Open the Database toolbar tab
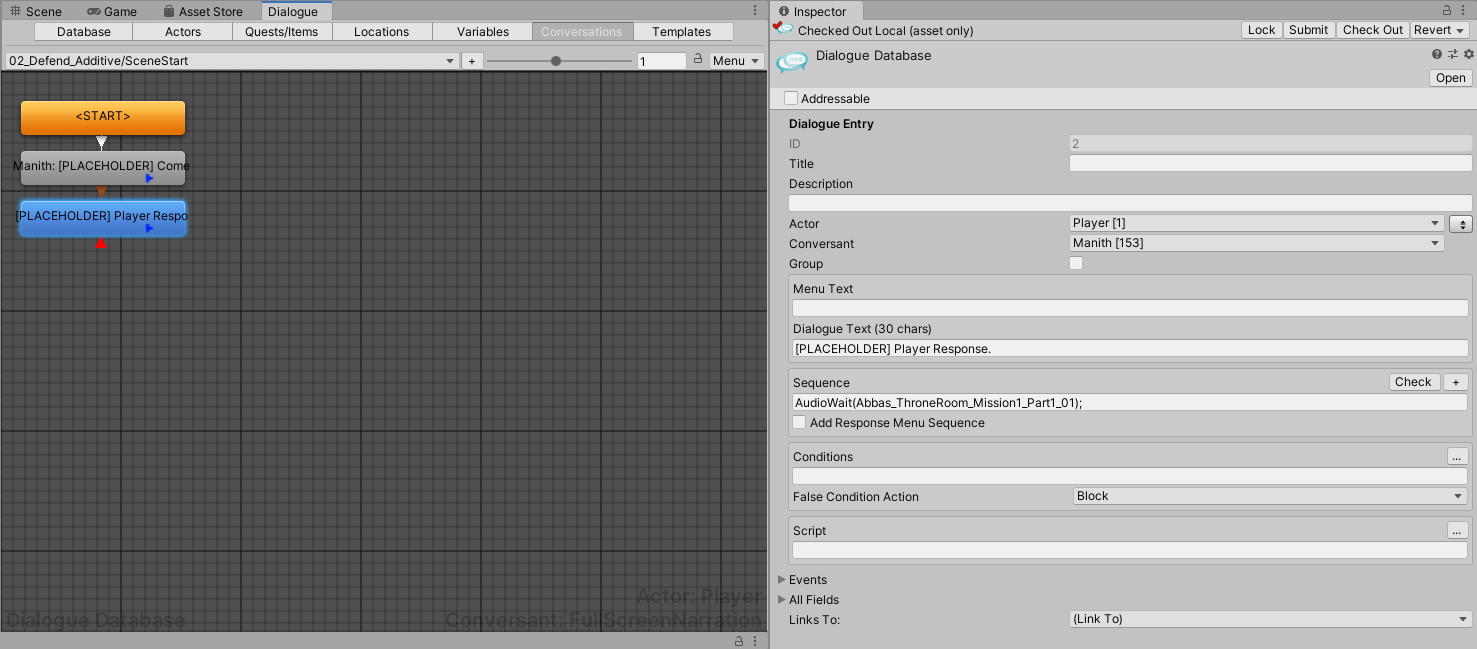 pos(84,31)
